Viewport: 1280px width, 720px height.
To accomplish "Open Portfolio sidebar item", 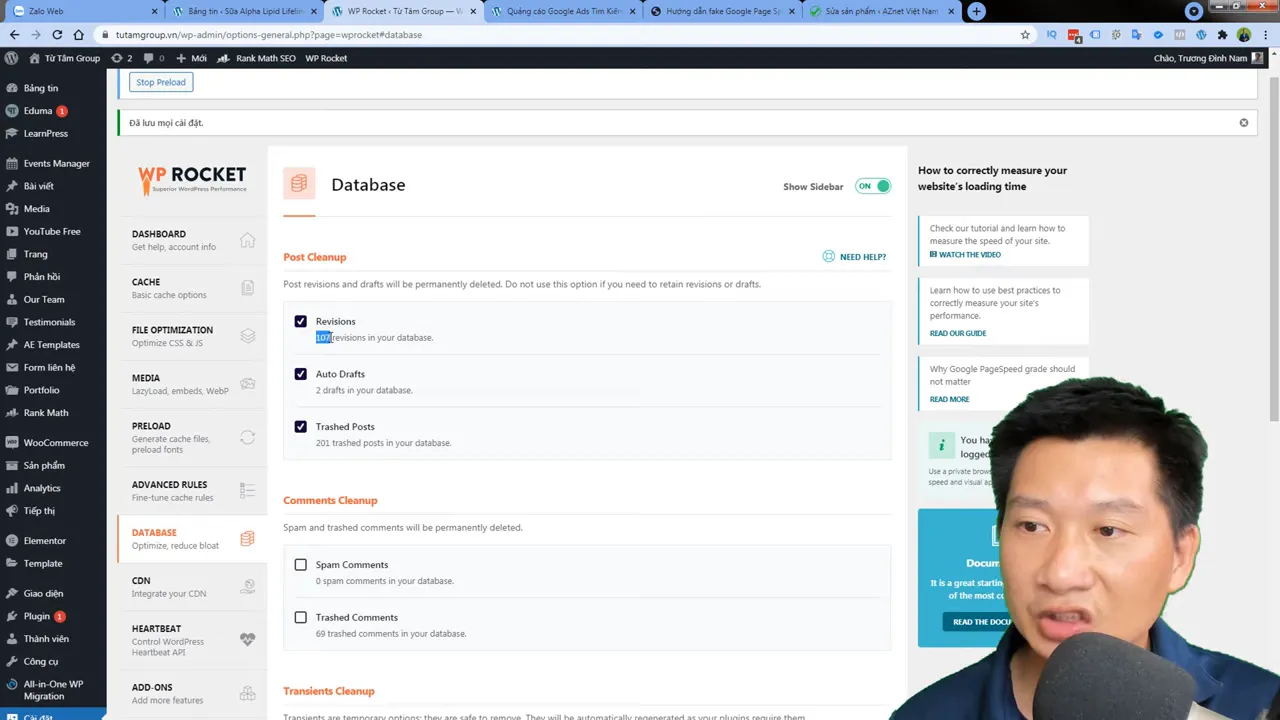I will (x=41, y=390).
